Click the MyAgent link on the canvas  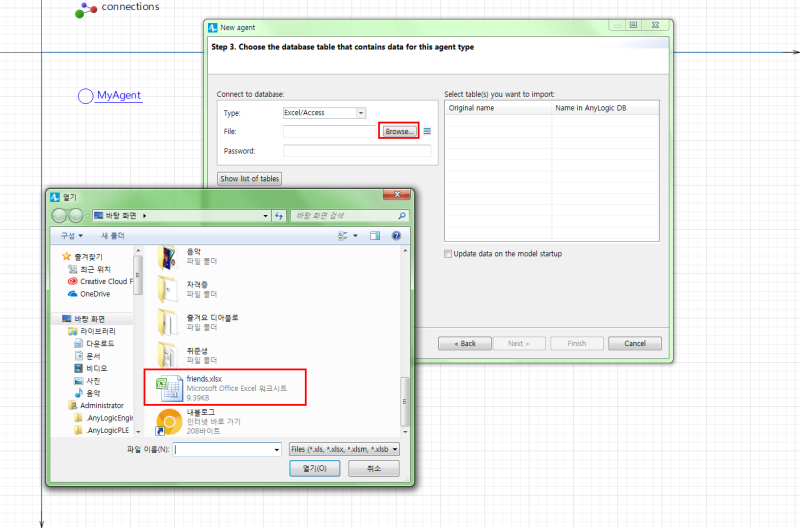(x=118, y=95)
